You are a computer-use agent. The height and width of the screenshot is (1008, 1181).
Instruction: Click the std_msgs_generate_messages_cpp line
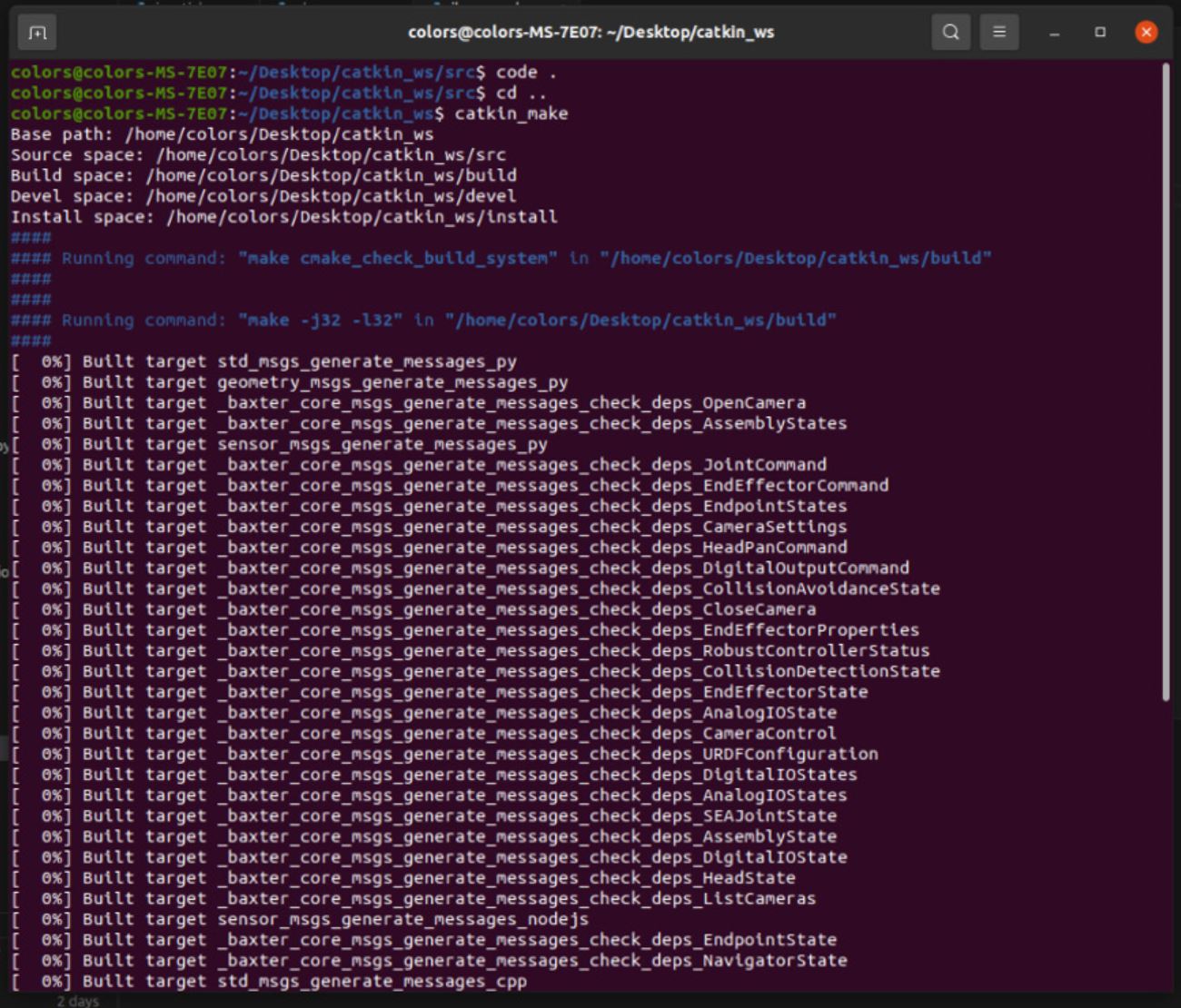tap(269, 982)
